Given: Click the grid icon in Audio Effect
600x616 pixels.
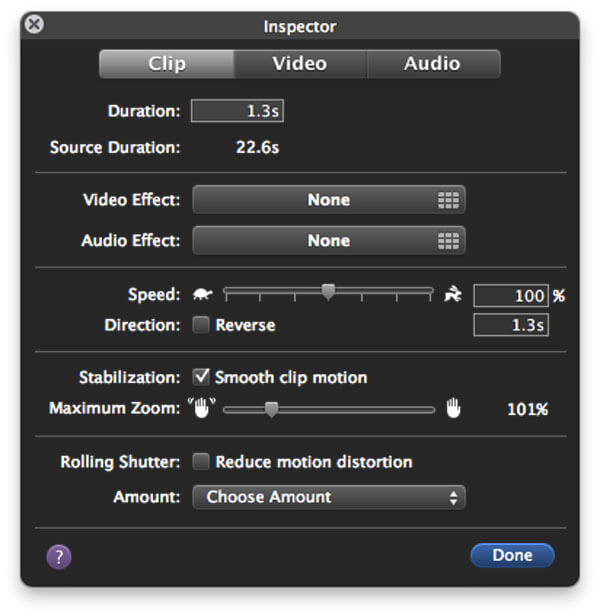Looking at the screenshot, I should point(449,241).
